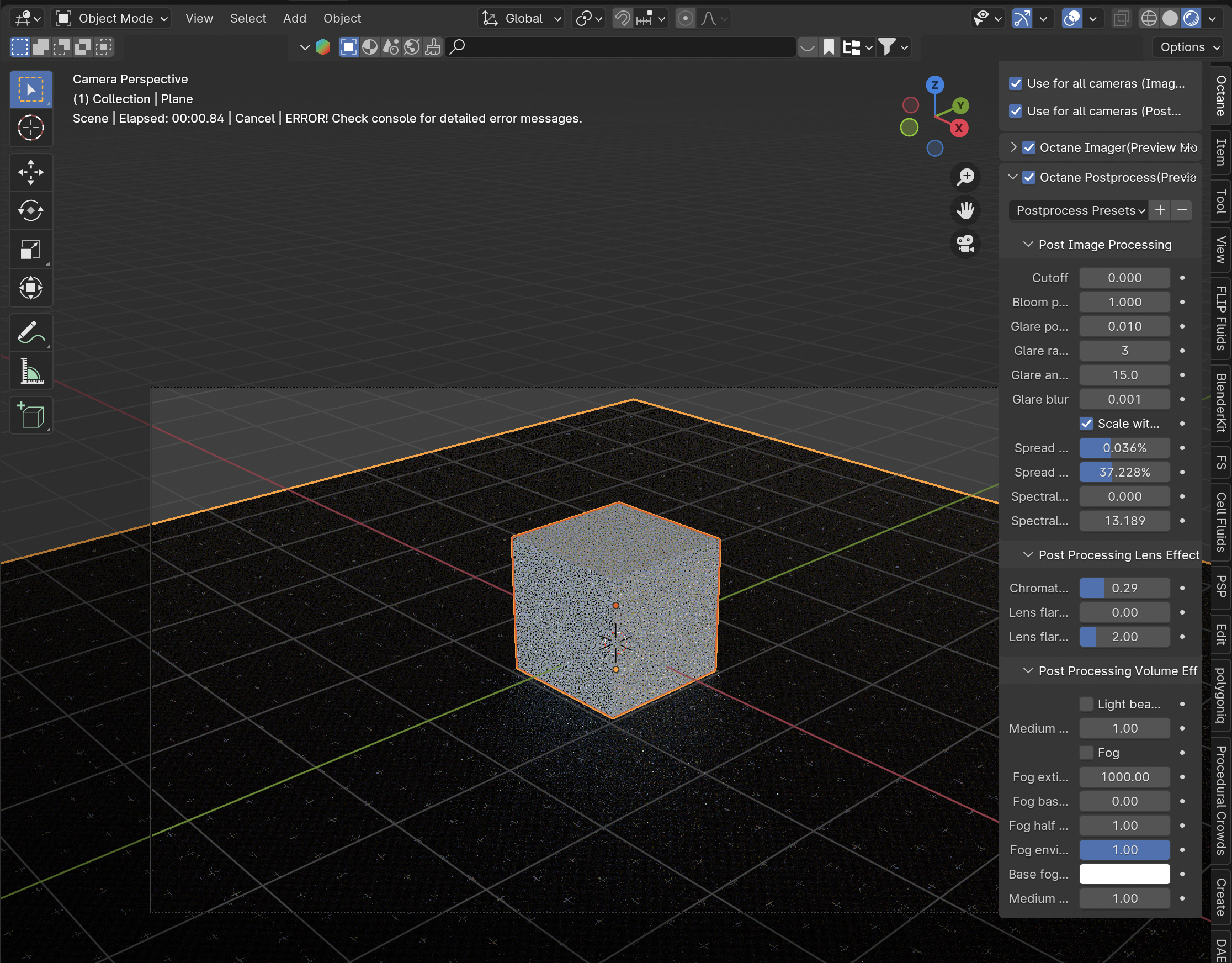Click the viewport zoom magnifier icon
1232x963 pixels.
(x=965, y=177)
